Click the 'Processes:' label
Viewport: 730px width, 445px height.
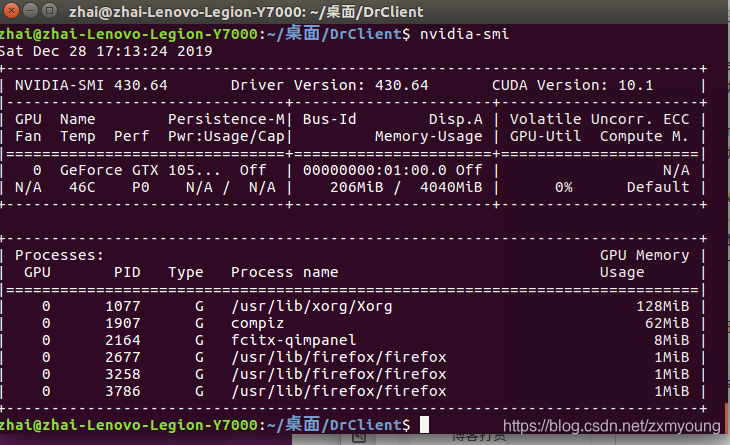[x=59, y=255]
